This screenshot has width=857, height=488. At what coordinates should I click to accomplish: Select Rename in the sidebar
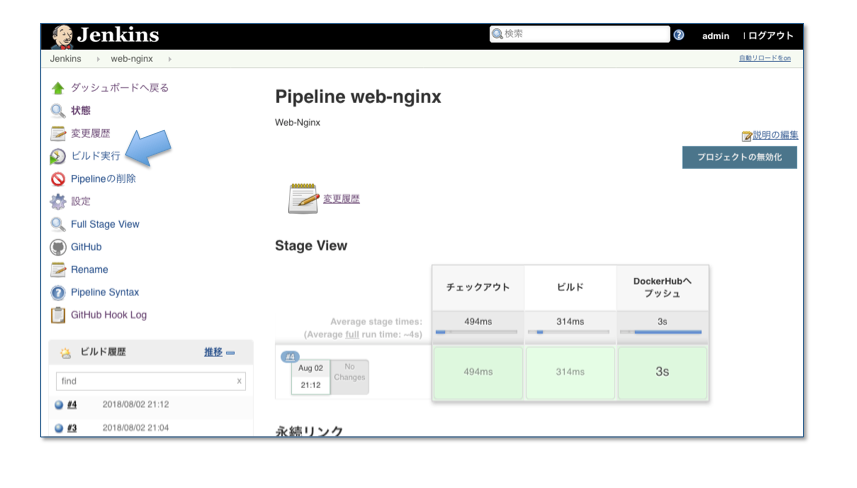pyautogui.click(x=90, y=269)
